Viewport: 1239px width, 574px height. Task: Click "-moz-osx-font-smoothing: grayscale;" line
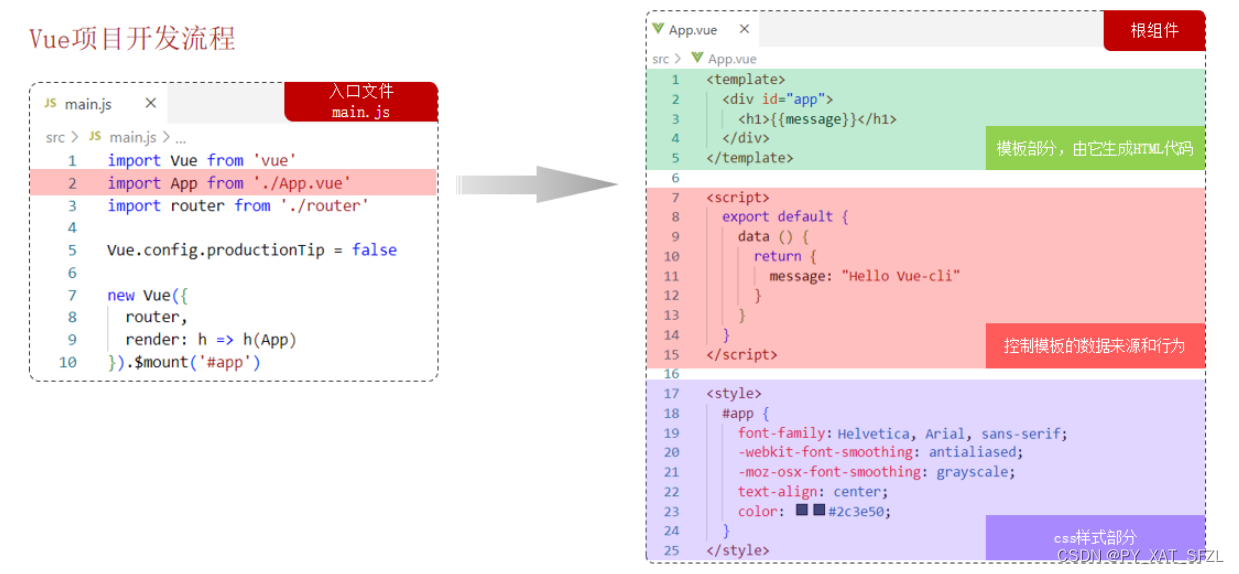(x=876, y=471)
